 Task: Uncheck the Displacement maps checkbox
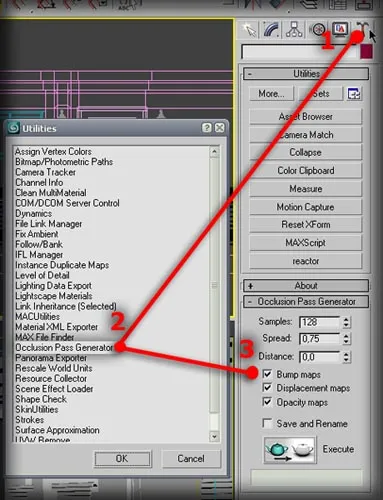267,388
